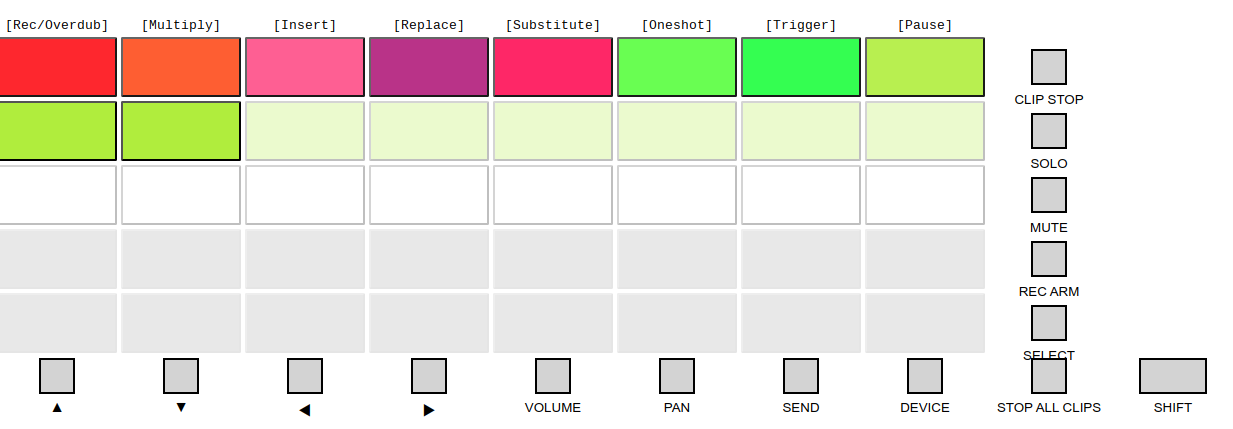Tap the green Trigger pad
The height and width of the screenshot is (429, 1233).
tap(801, 67)
